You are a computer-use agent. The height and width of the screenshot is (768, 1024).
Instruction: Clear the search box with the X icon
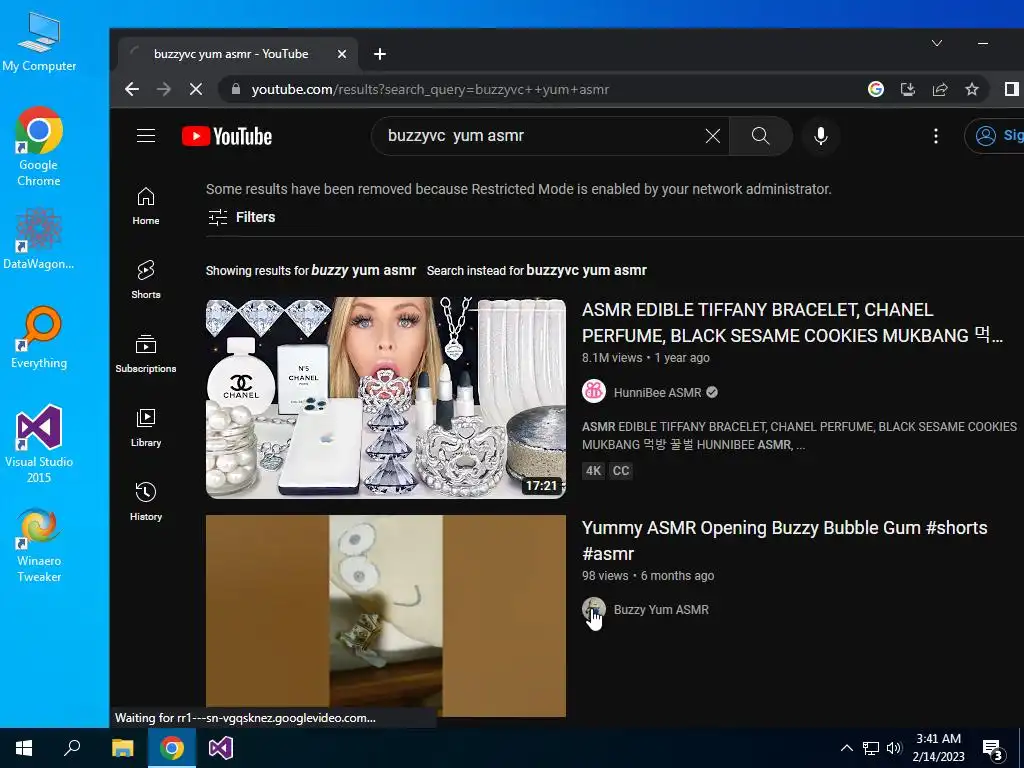[712, 136]
